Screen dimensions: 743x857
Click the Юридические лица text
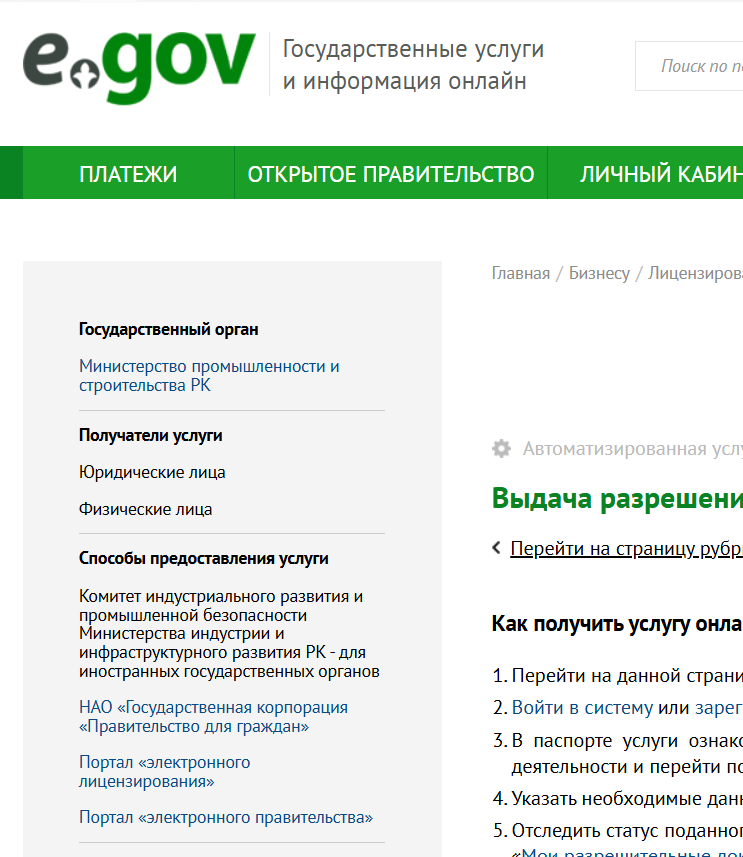click(152, 472)
